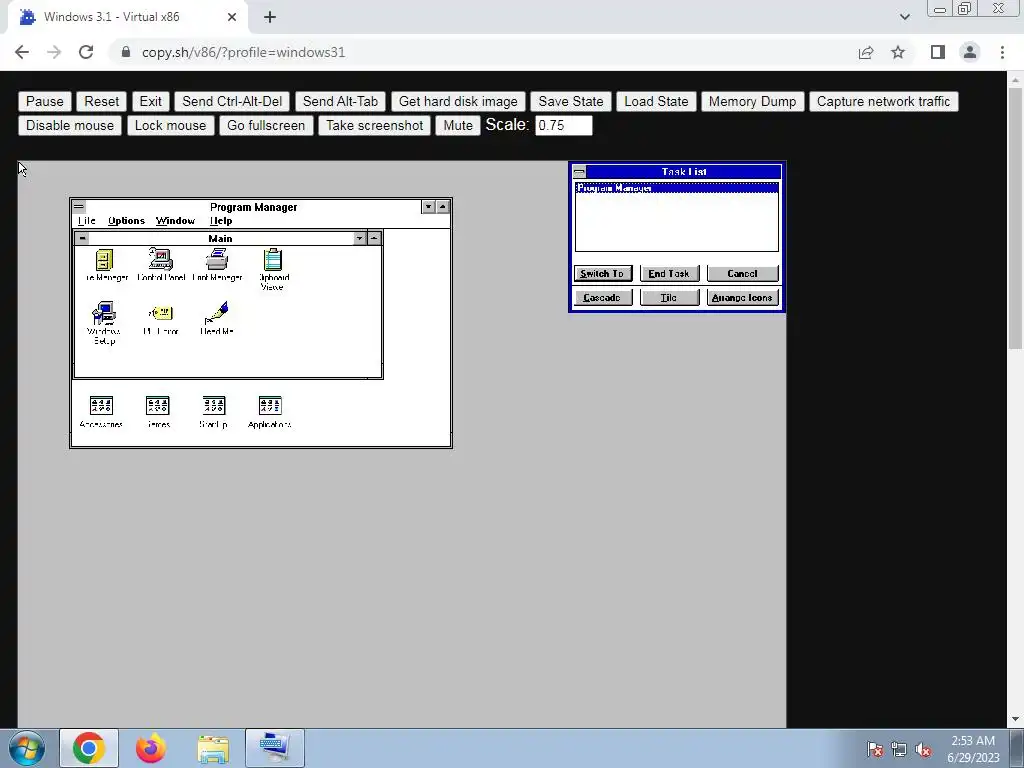Open the Chrome three-dot menu
1024x768 pixels.
coord(1002,52)
